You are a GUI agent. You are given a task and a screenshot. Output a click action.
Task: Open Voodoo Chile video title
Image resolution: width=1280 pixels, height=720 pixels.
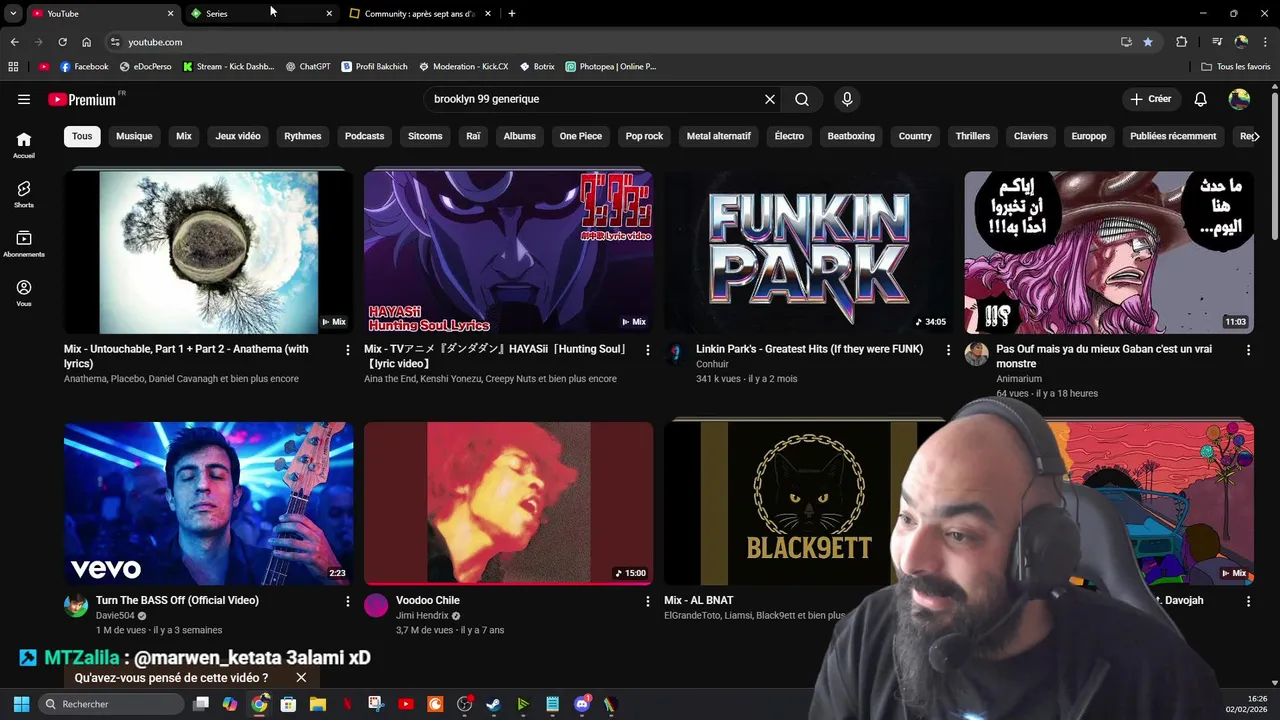[x=428, y=600]
